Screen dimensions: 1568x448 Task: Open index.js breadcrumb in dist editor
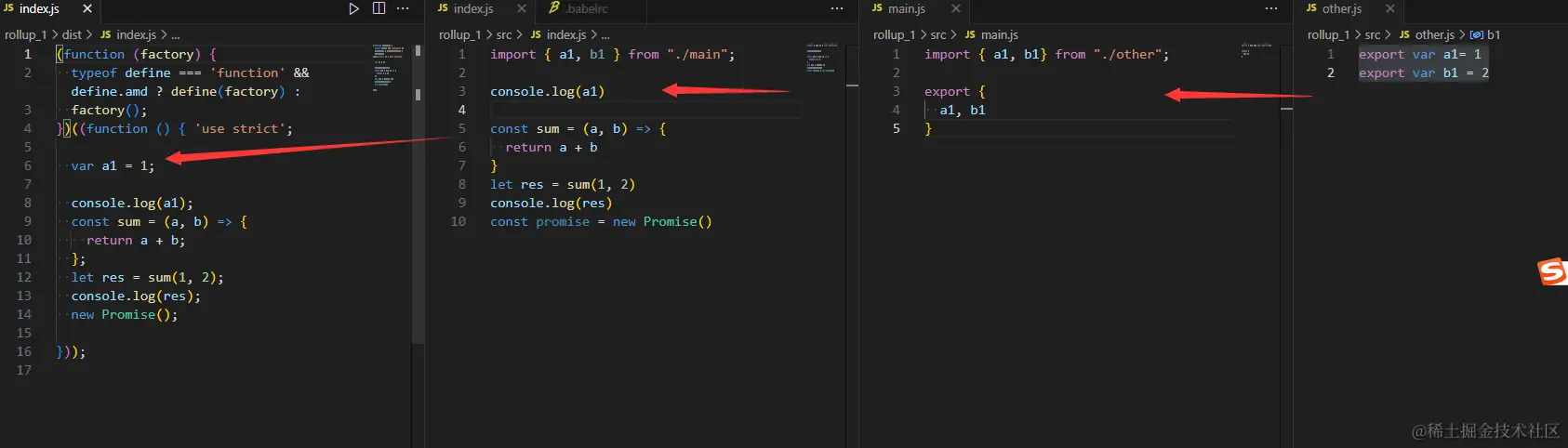click(x=136, y=34)
